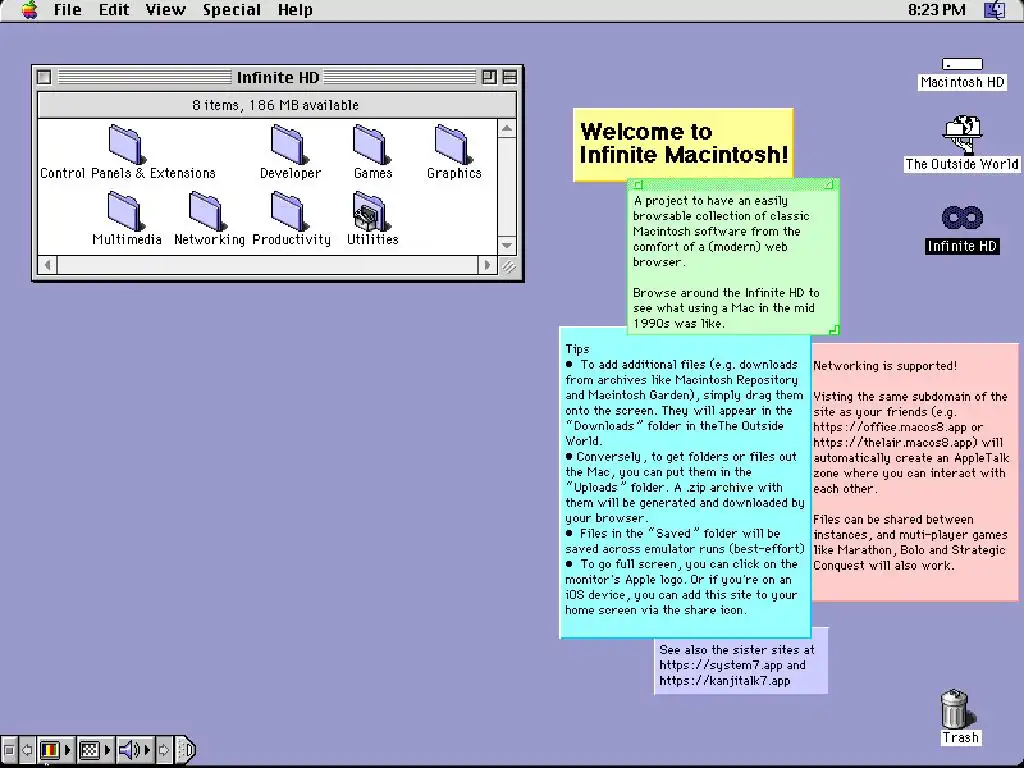The width and height of the screenshot is (1024, 768).
Task: Select the Graphics folder icon
Action: click(453, 145)
